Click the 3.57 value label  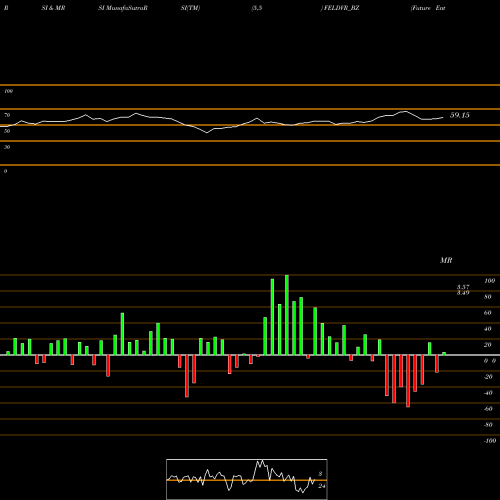tap(463, 287)
